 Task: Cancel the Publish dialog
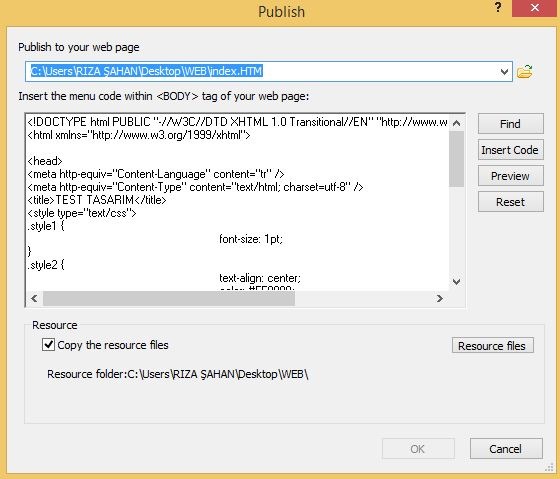click(506, 449)
